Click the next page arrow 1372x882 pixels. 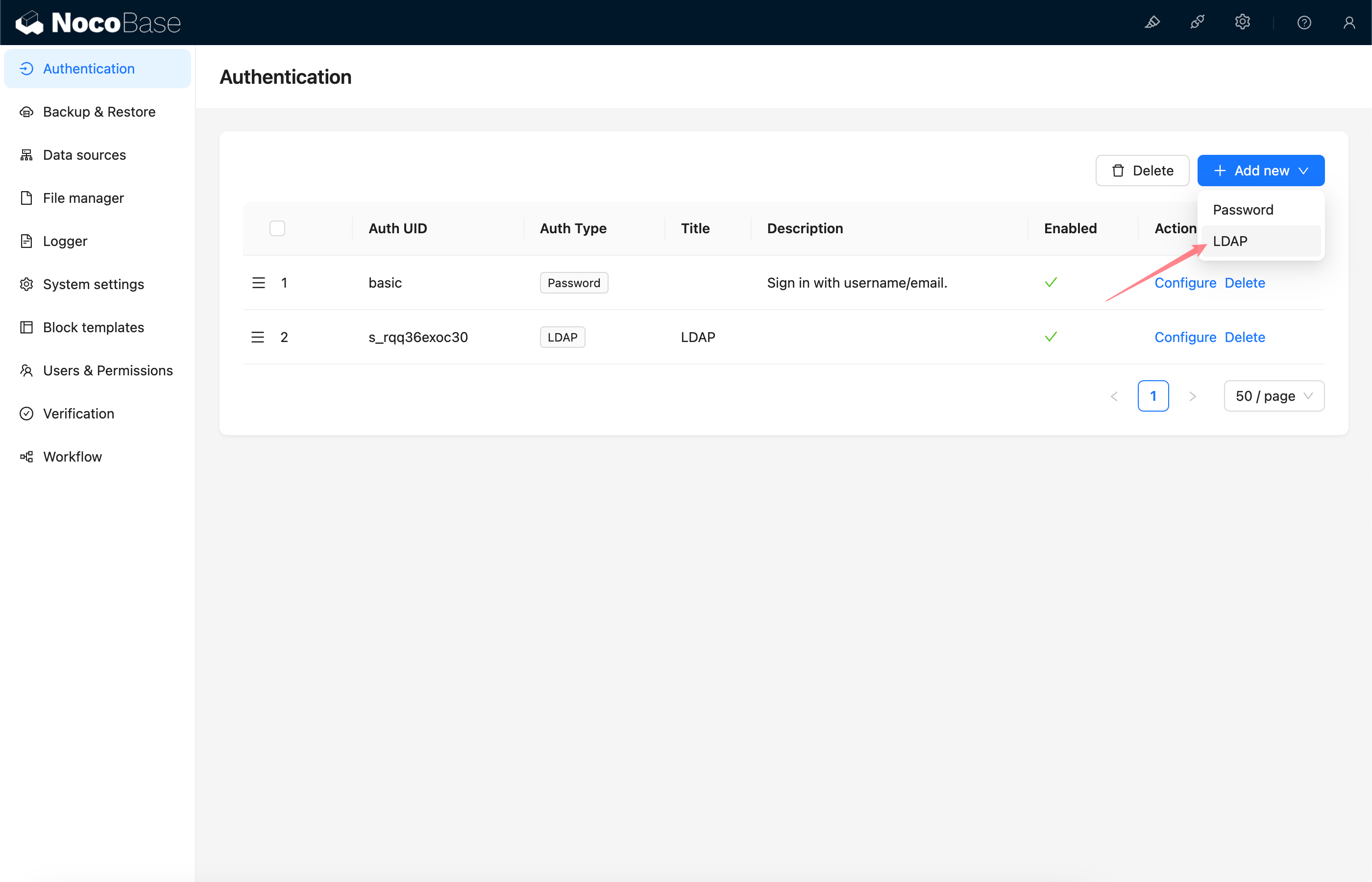pos(1192,396)
